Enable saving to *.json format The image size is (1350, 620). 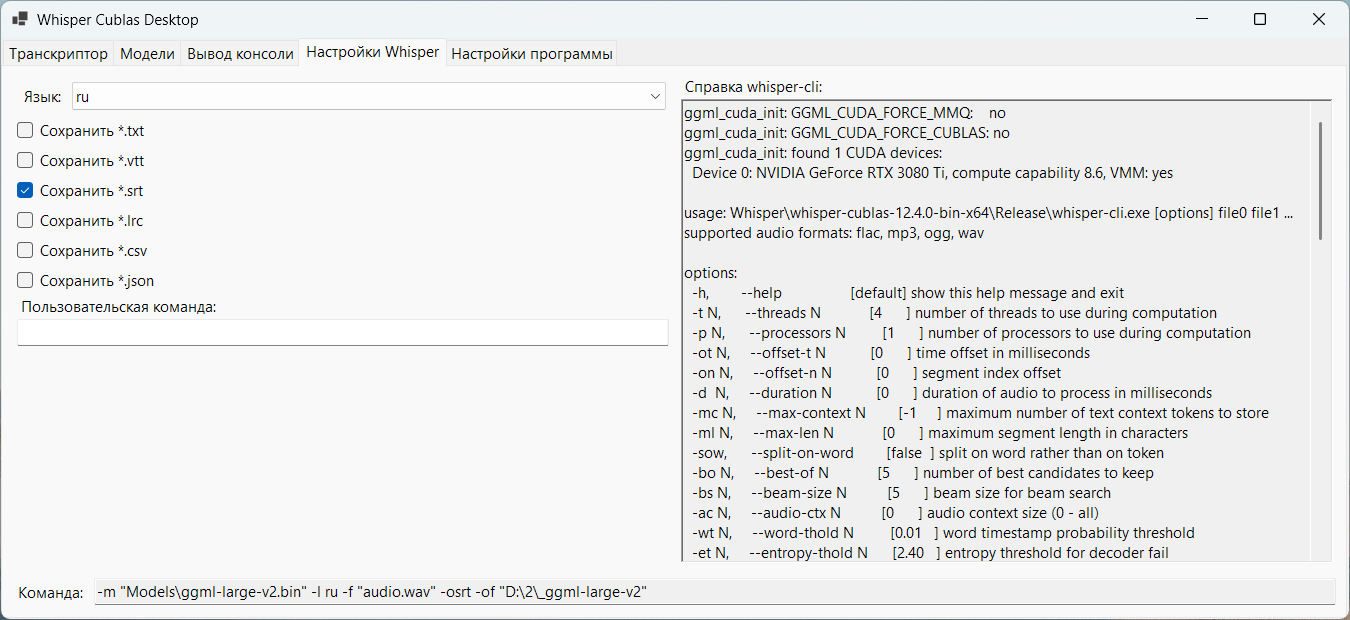point(26,280)
